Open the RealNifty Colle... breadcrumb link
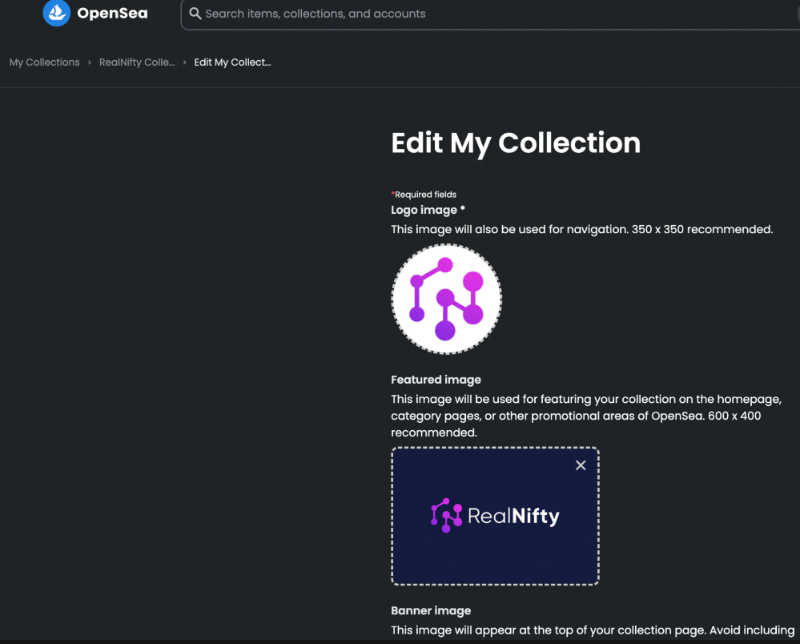Viewport: 800px width, 644px height. click(x=137, y=62)
